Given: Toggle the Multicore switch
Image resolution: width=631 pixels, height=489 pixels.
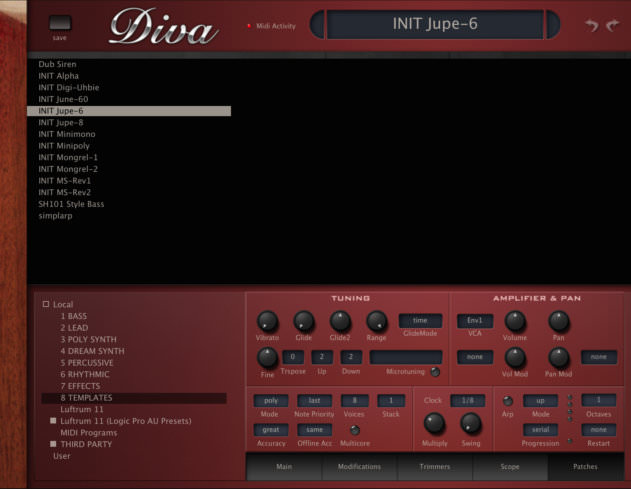Looking at the screenshot, I should point(355,430).
